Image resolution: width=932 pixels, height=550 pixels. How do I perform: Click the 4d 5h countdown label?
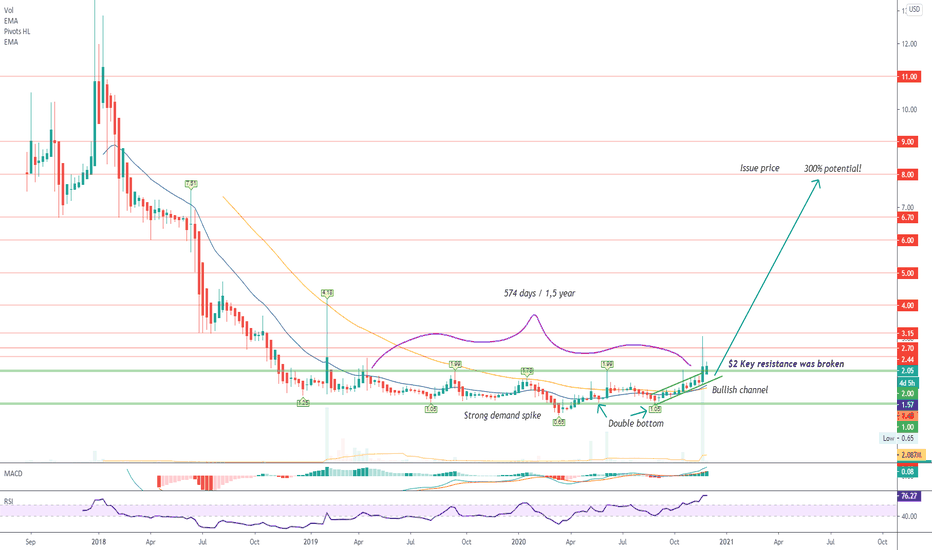point(907,382)
